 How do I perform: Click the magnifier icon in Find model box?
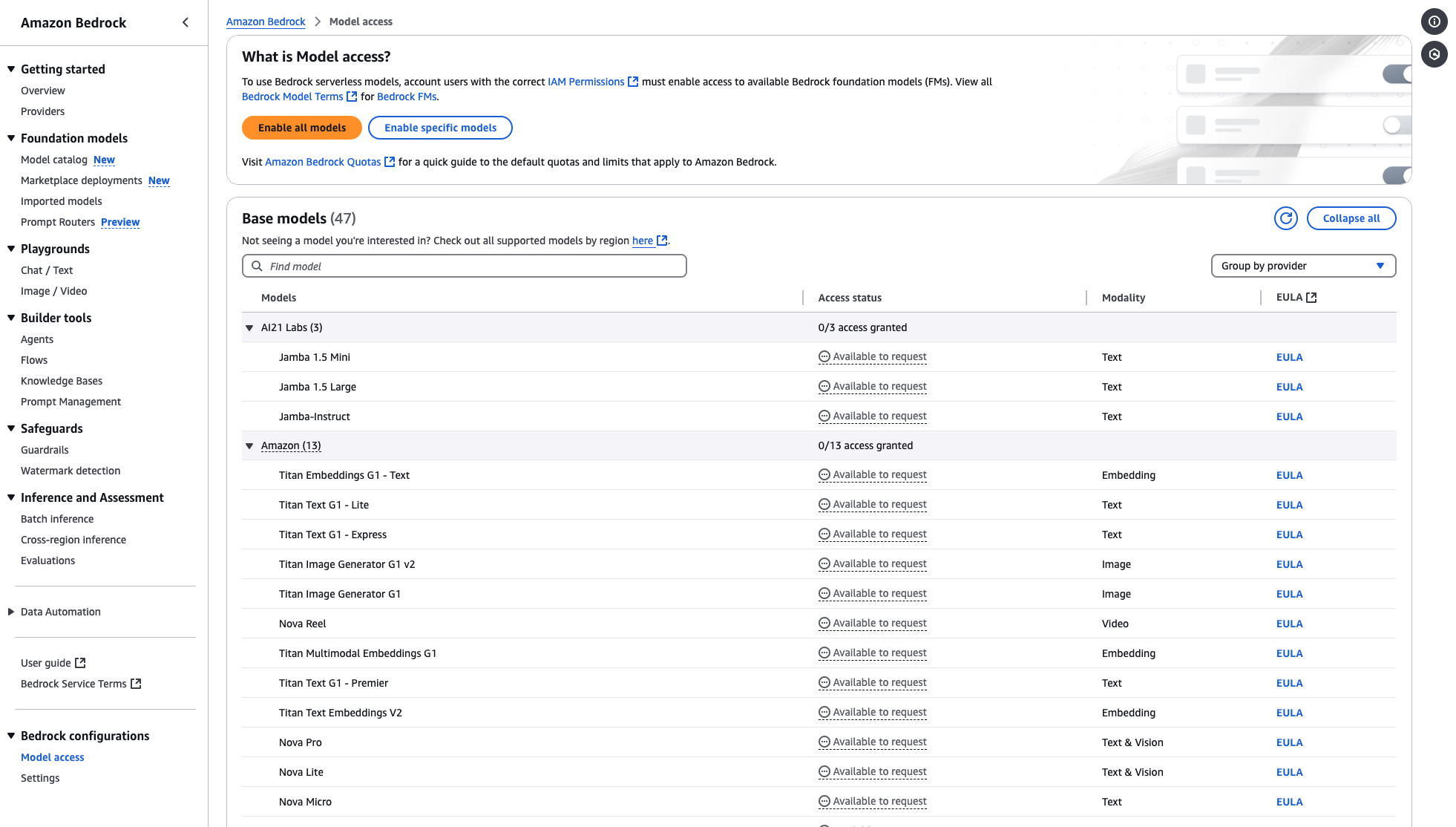257,266
